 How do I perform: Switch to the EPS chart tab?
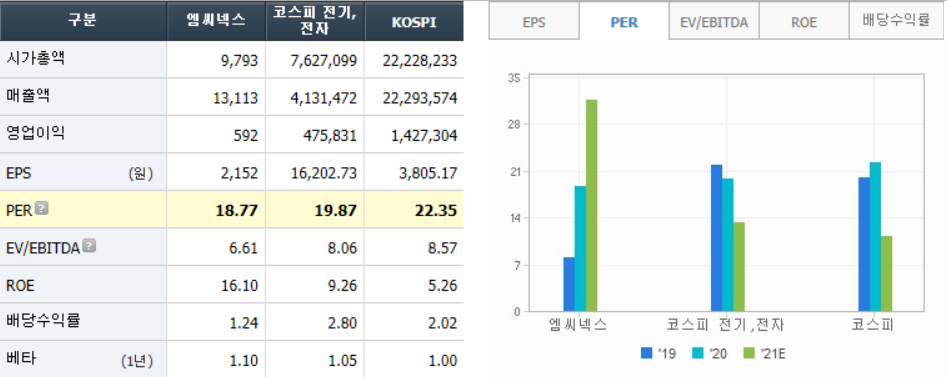(534, 22)
